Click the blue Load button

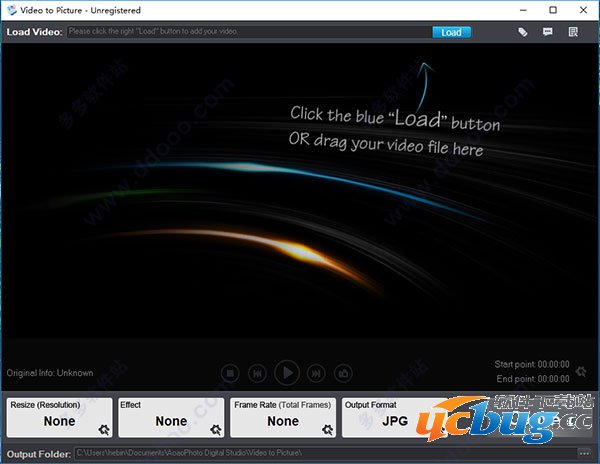(451, 32)
